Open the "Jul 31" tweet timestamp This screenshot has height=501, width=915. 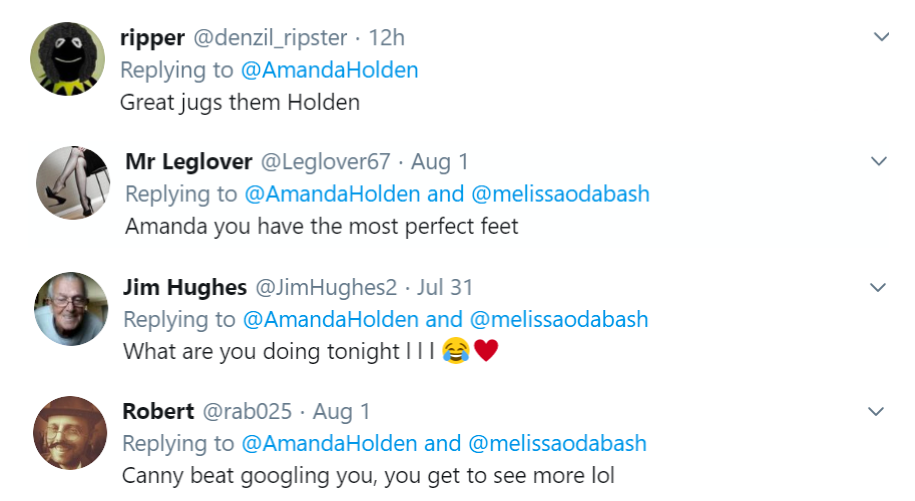click(x=445, y=288)
